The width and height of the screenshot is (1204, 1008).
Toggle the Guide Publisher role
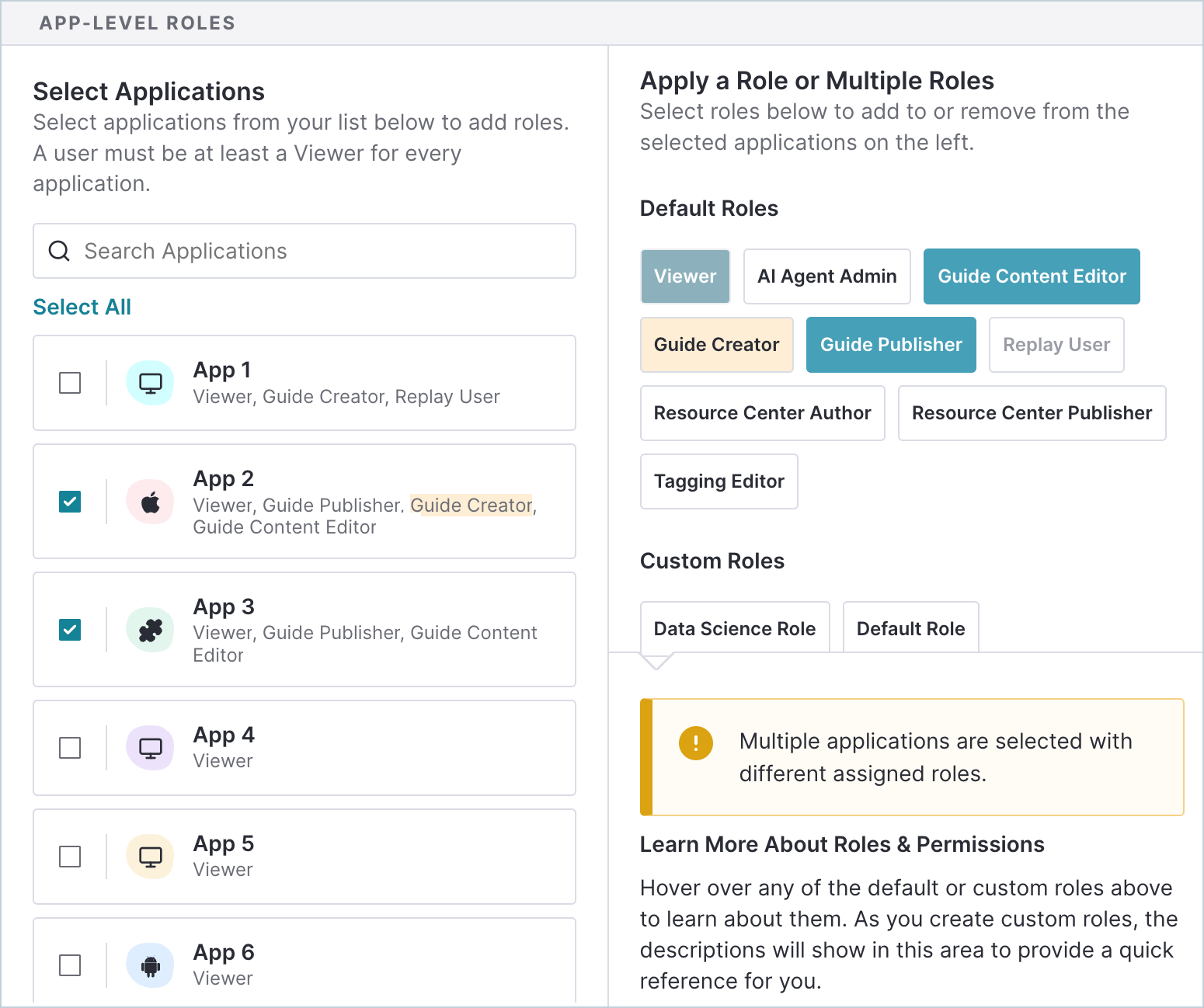[891, 345]
